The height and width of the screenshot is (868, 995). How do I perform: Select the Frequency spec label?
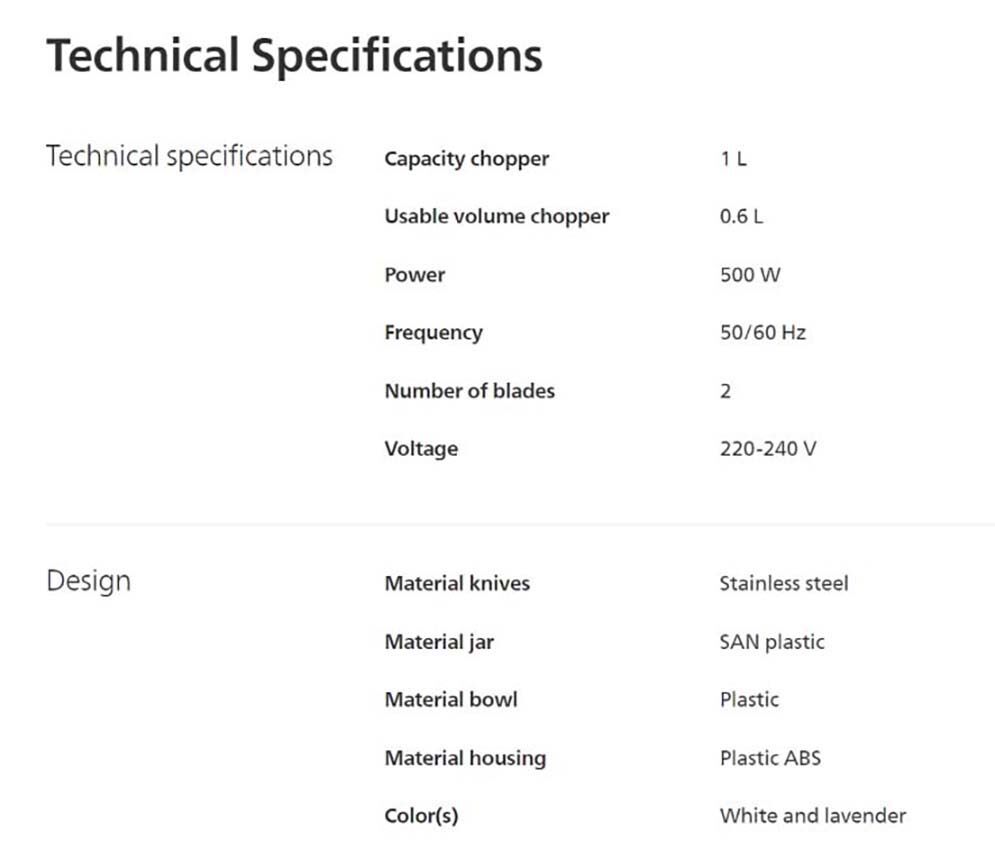(433, 332)
